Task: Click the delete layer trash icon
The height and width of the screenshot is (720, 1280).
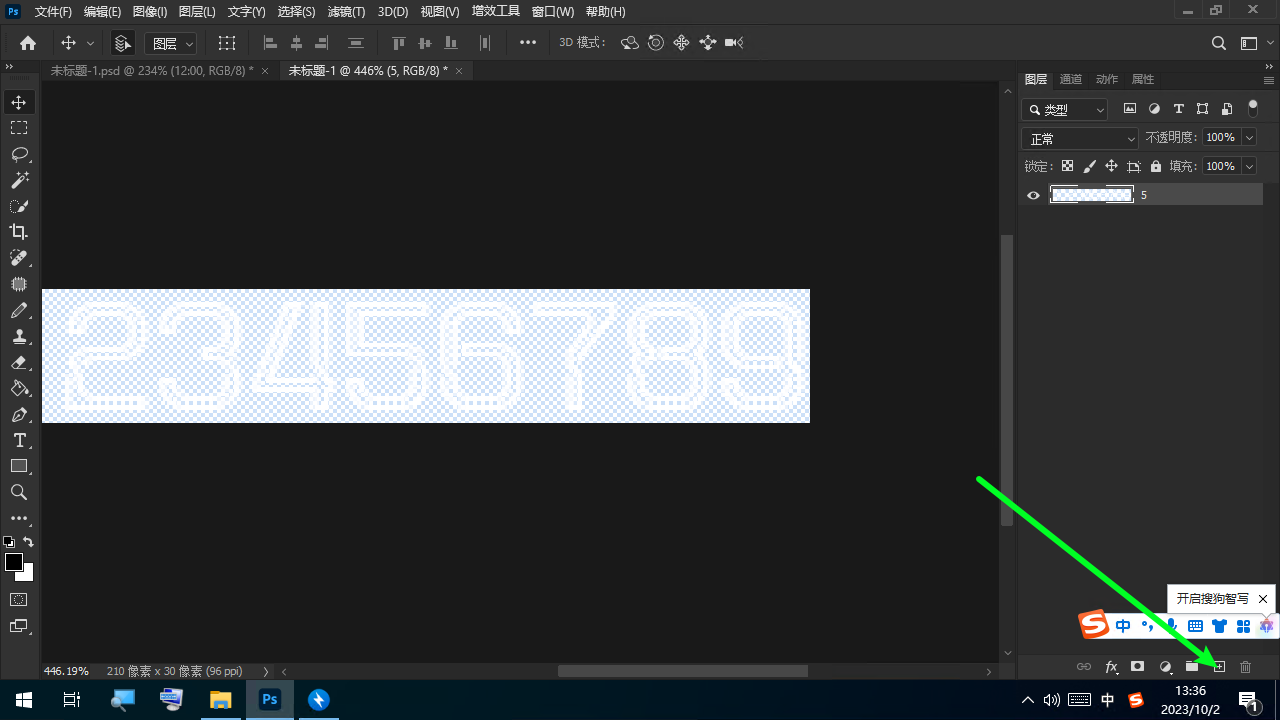Action: pos(1245,667)
